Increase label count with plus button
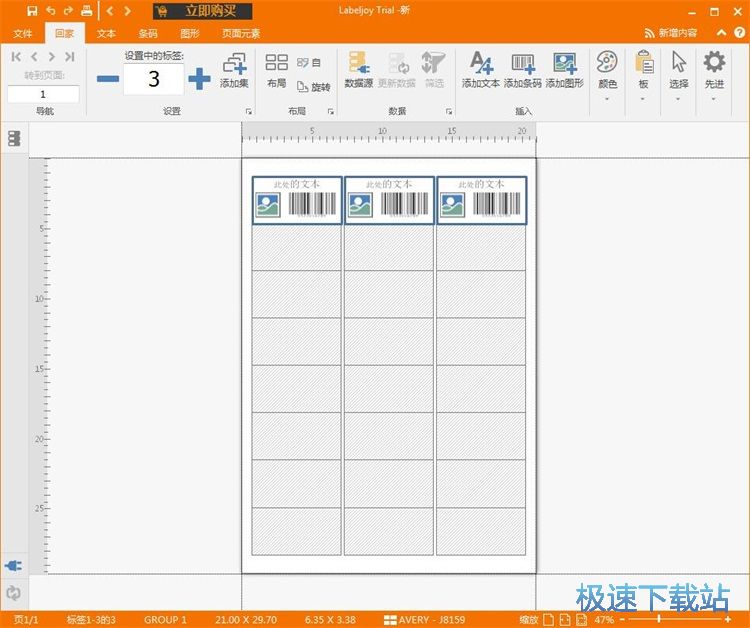The height and width of the screenshot is (628, 750). click(199, 79)
